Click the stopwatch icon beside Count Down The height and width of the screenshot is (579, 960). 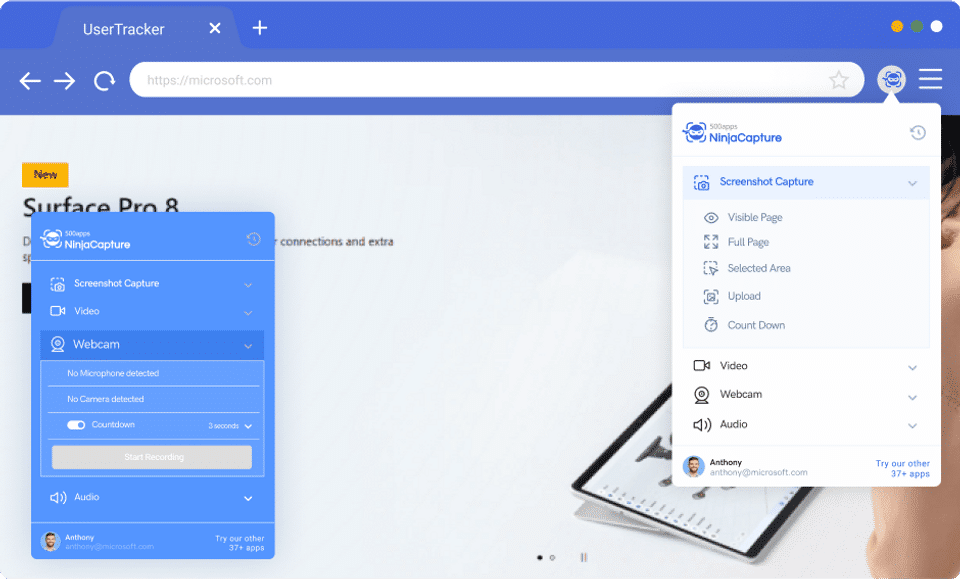coord(711,324)
